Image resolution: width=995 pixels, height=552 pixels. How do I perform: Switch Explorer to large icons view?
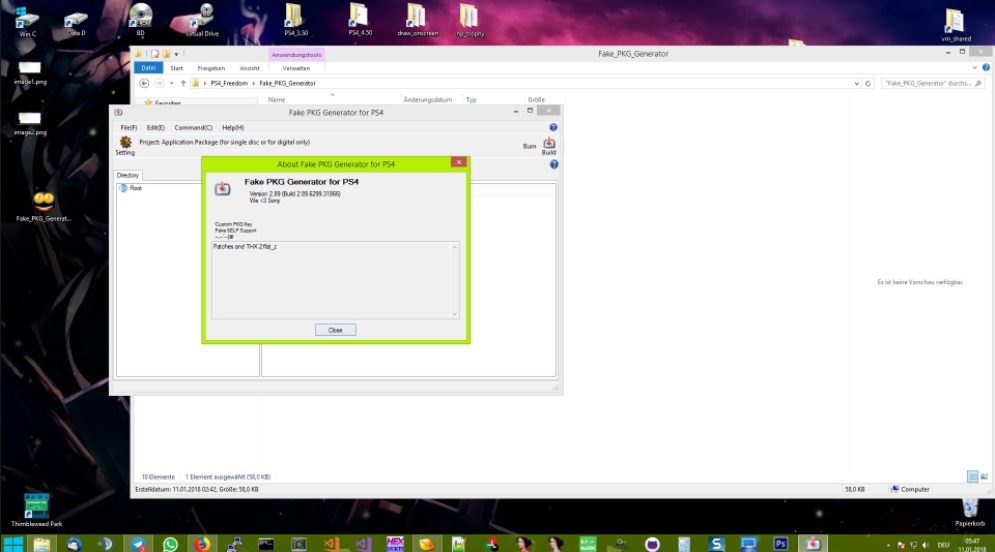coord(984,476)
